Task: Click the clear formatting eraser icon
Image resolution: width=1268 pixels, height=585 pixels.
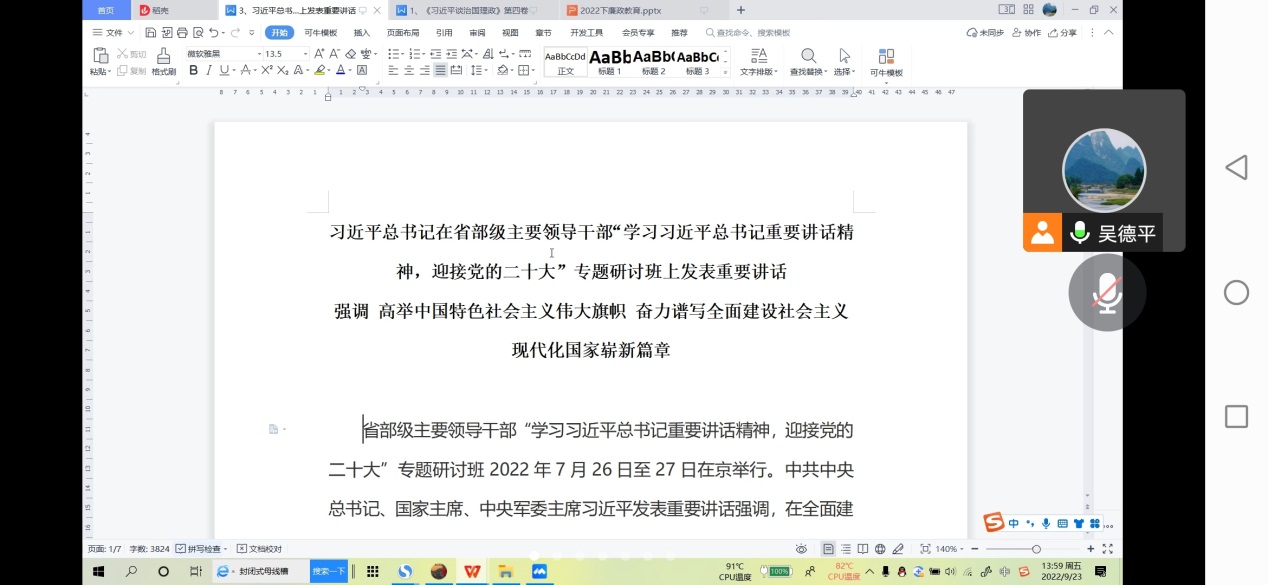Action: 351,54
